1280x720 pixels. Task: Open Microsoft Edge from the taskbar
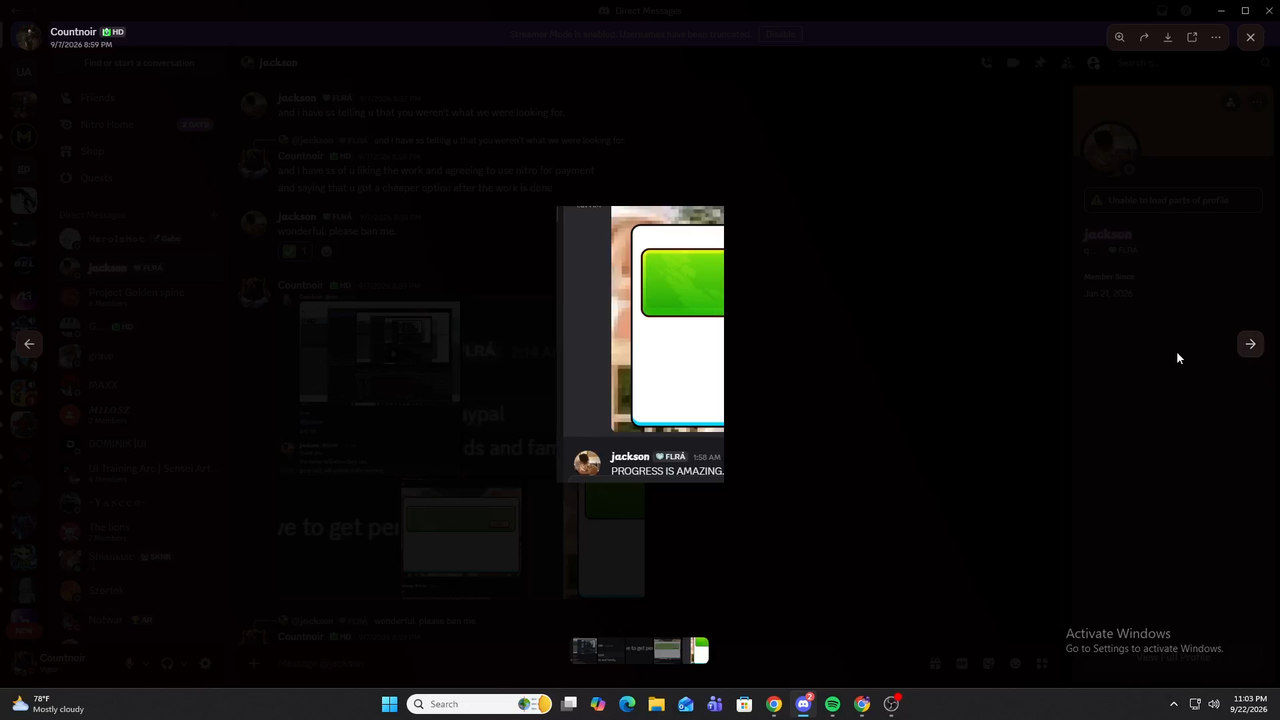(x=627, y=704)
